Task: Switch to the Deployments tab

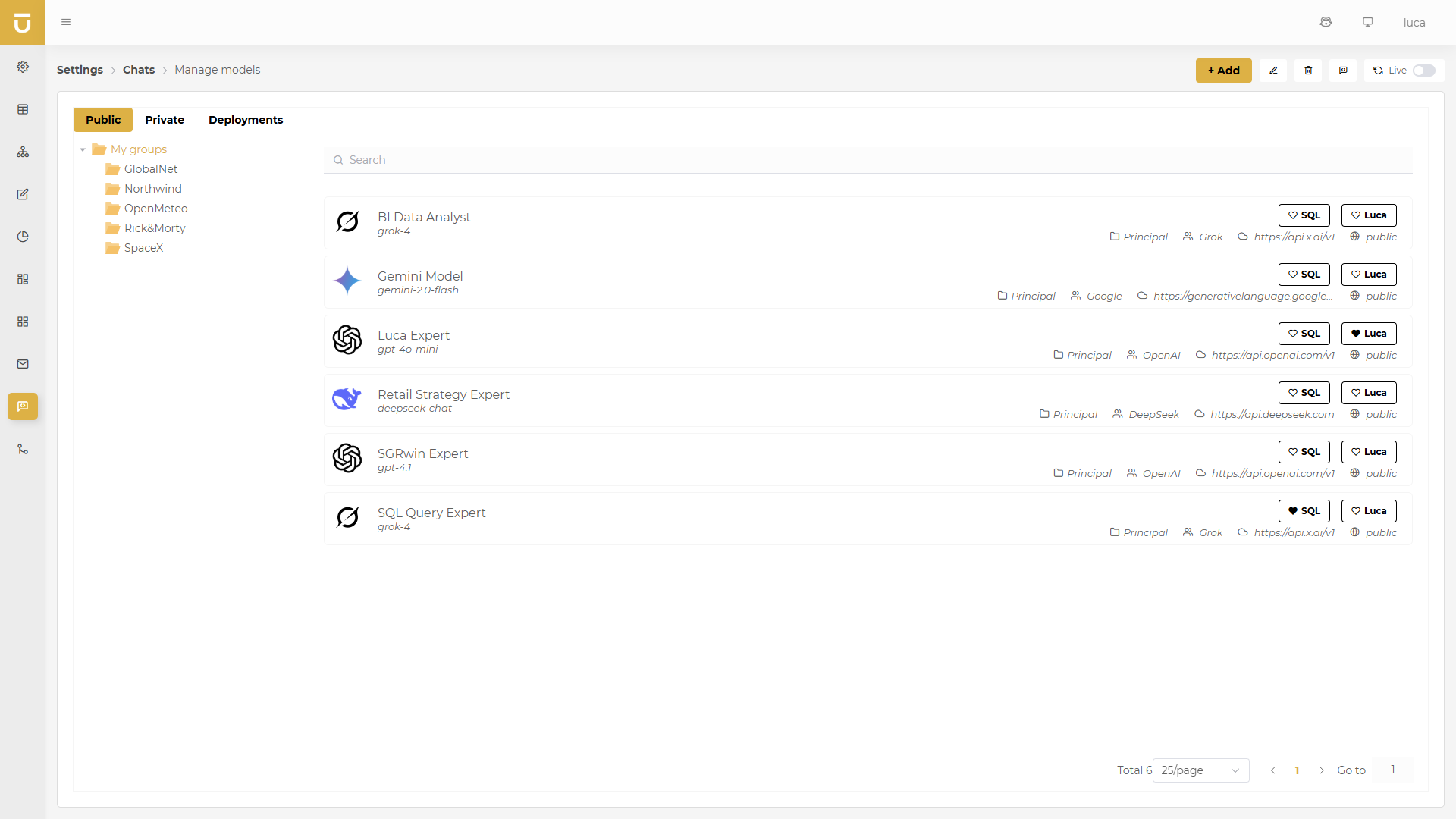Action: point(246,120)
